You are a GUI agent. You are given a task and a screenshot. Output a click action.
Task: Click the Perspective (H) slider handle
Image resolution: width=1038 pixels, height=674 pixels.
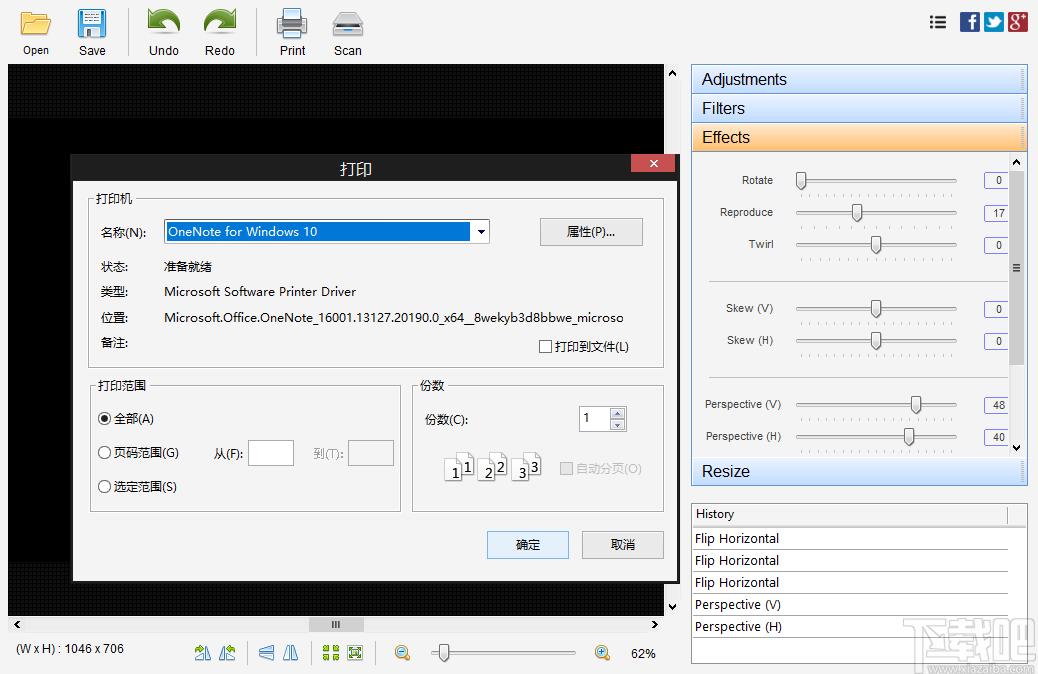pos(909,436)
